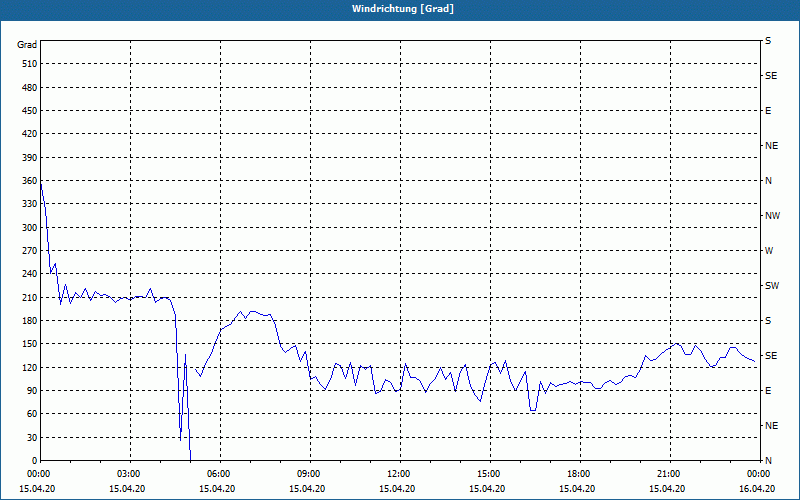The image size is (800, 500).
Task: Click the 120 degree axis label
Action: (30, 367)
